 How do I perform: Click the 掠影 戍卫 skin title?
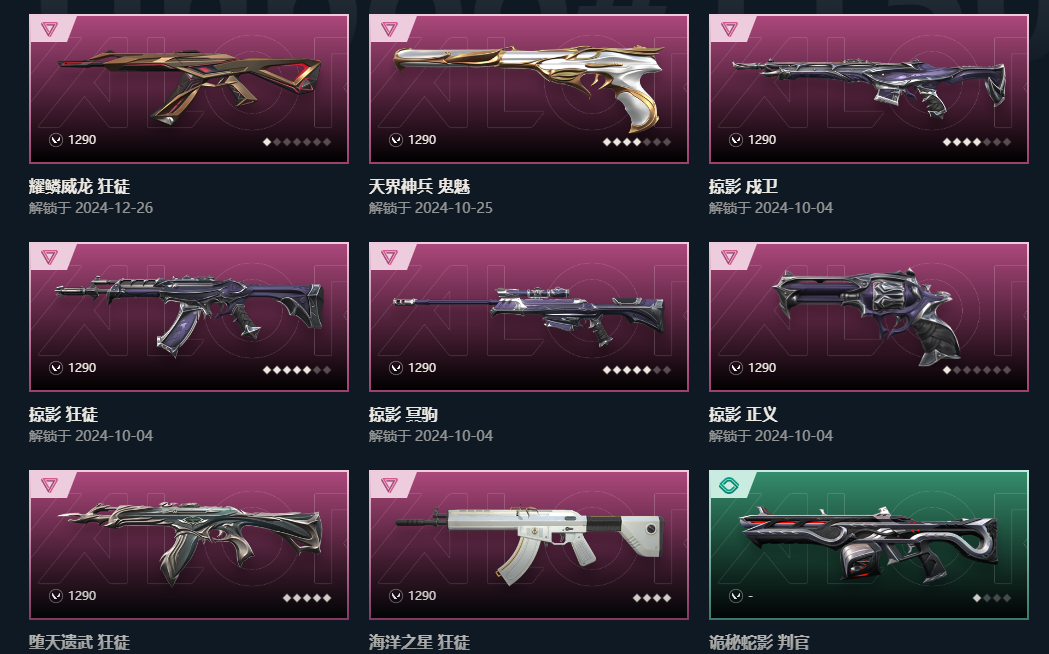tap(743, 187)
